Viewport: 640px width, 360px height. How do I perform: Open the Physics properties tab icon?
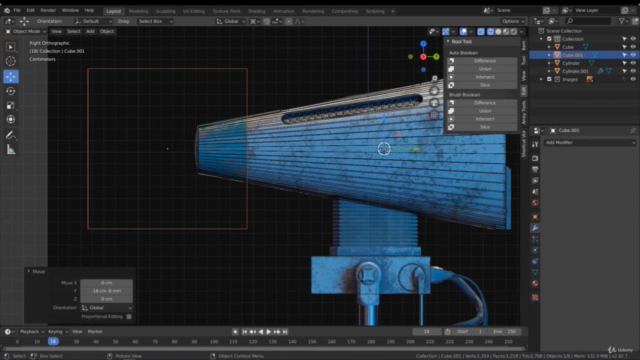click(535, 250)
